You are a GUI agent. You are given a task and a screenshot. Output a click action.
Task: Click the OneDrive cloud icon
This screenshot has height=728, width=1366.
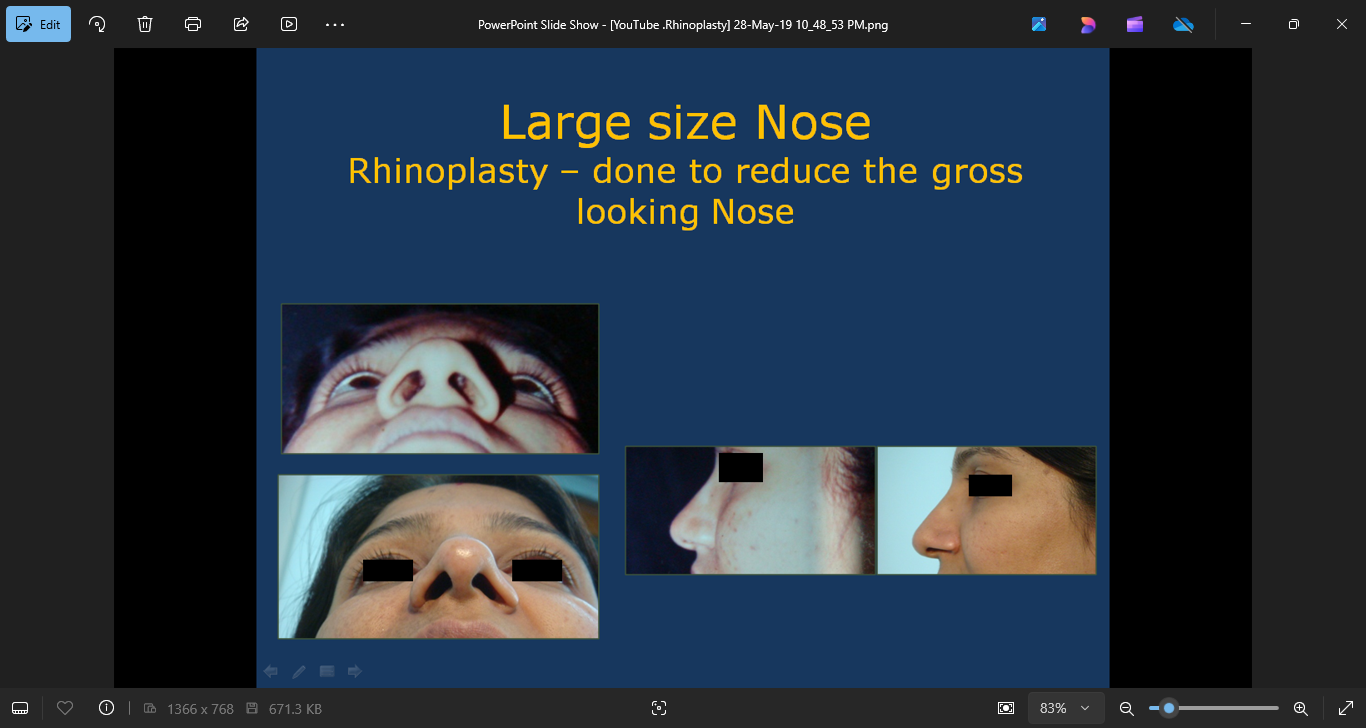pos(1183,24)
